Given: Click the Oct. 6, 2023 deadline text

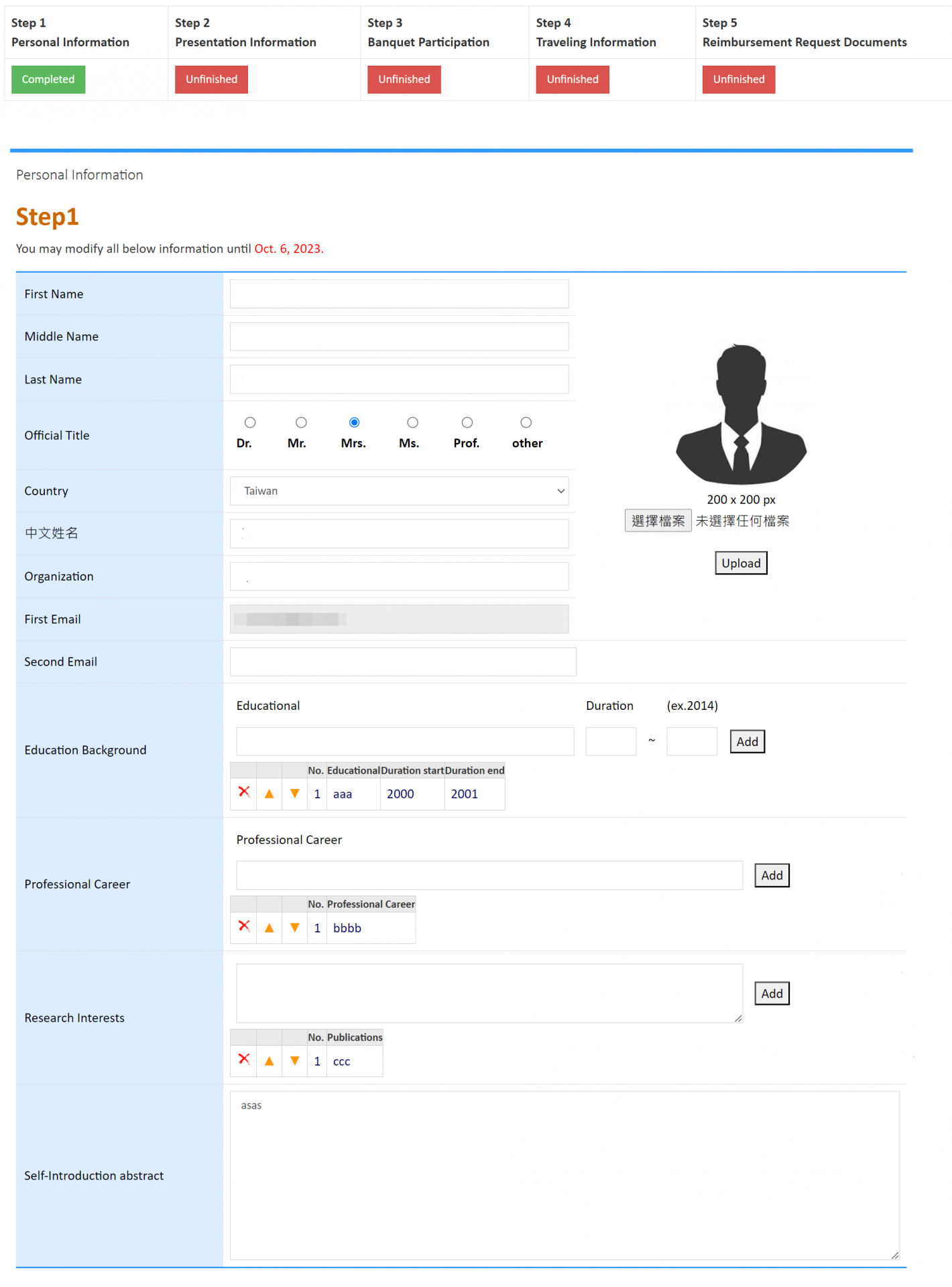Looking at the screenshot, I should point(289,249).
